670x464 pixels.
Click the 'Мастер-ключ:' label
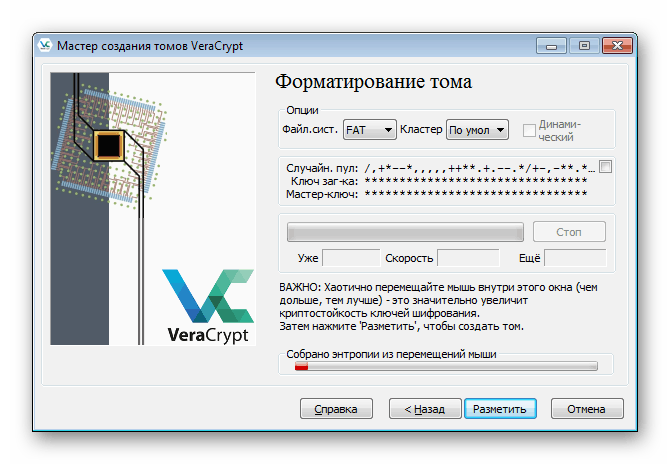pos(322,194)
